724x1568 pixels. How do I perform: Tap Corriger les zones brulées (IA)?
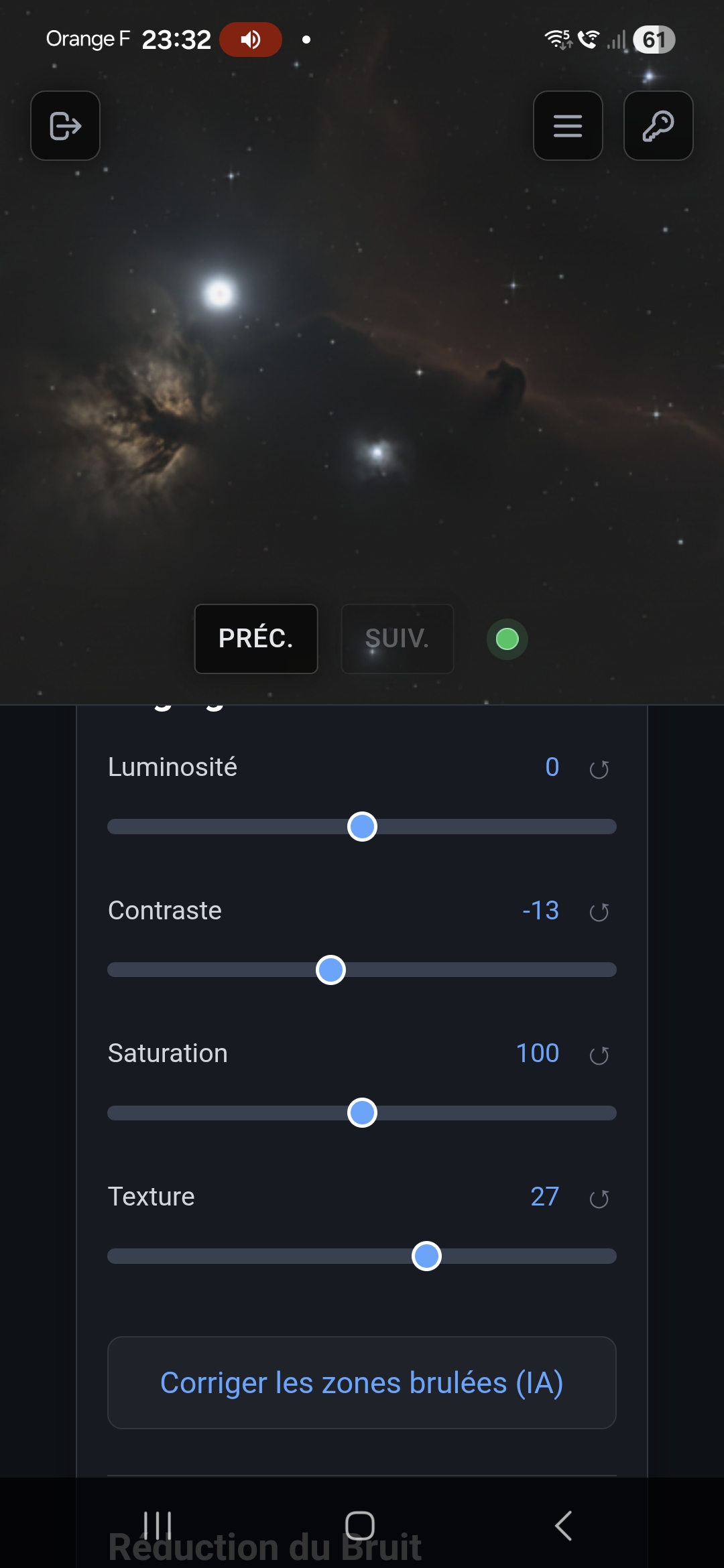(361, 1383)
